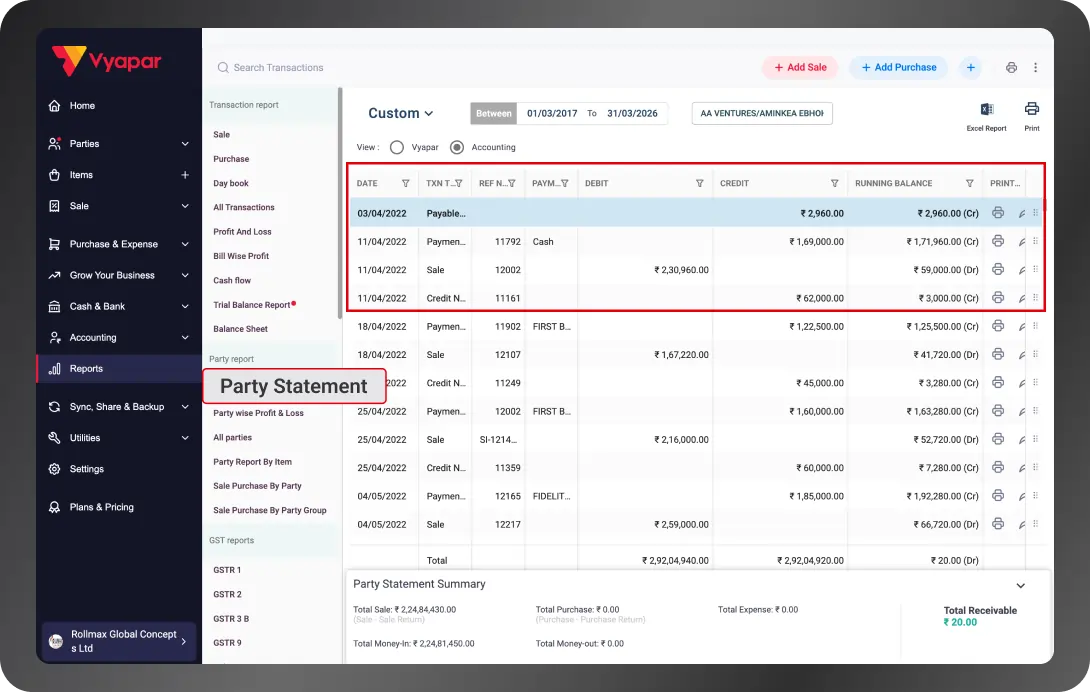1090x692 pixels.
Task: Click the 01/03/2017 start date field
Action: 552,113
